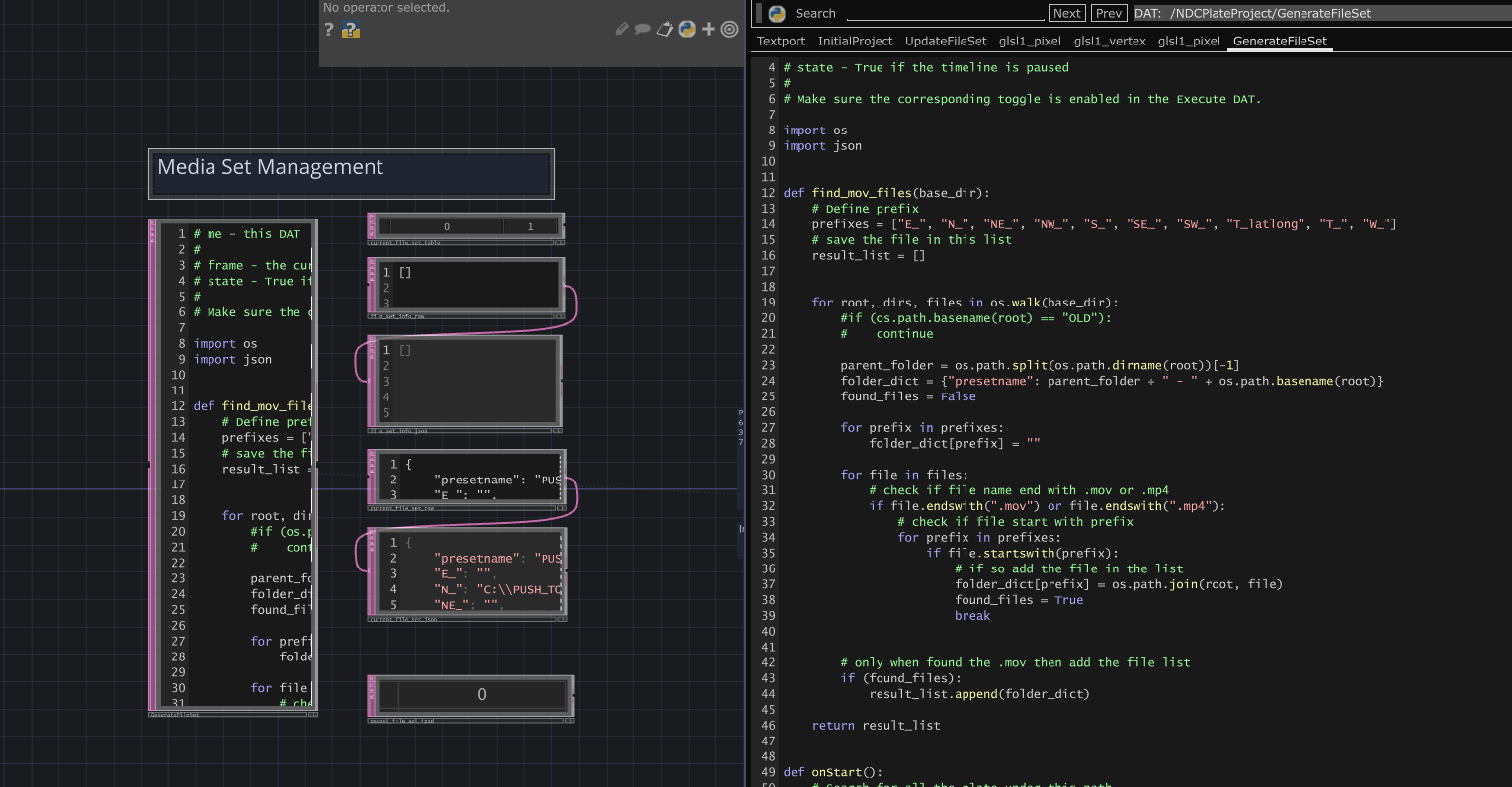
Task: Click the bullseye target icon
Action: (x=730, y=29)
